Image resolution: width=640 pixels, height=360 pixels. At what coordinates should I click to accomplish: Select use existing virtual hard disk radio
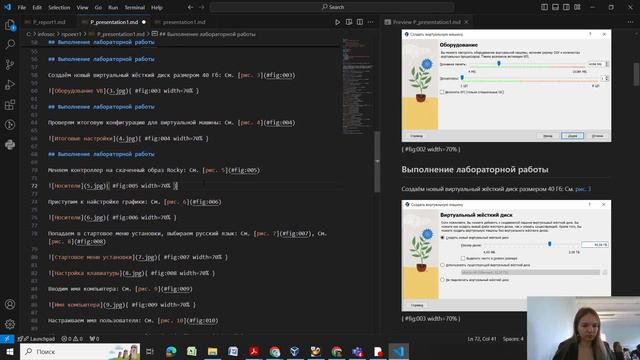point(442,265)
